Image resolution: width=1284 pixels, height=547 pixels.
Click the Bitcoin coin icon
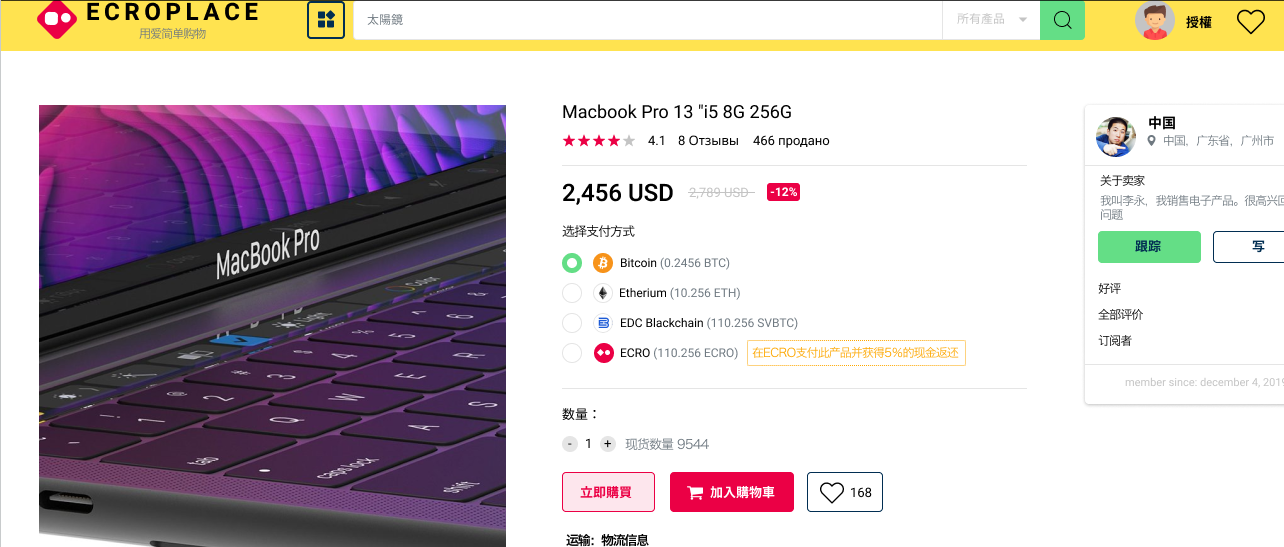[603, 263]
